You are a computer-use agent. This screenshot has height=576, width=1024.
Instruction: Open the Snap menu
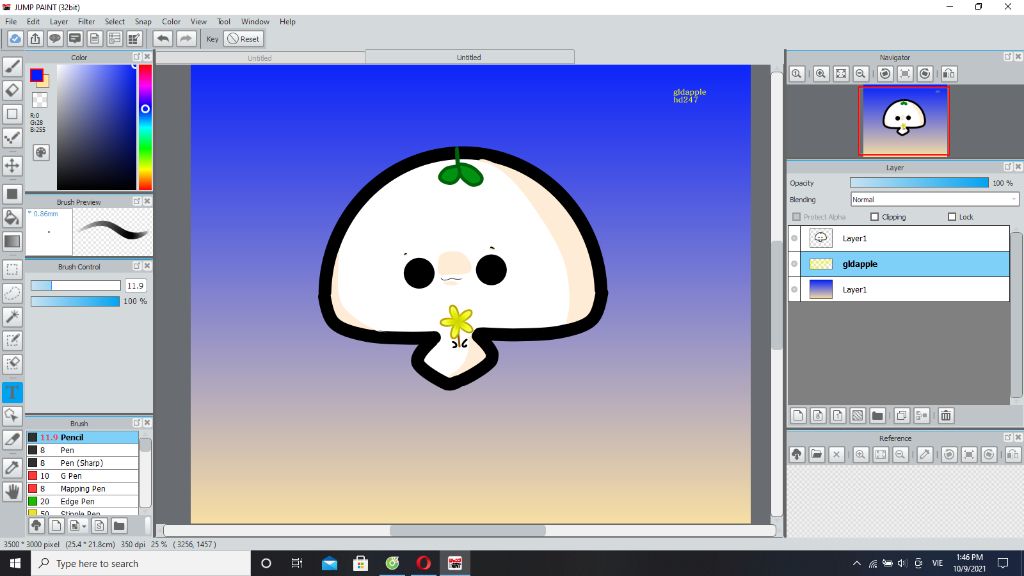[x=142, y=22]
